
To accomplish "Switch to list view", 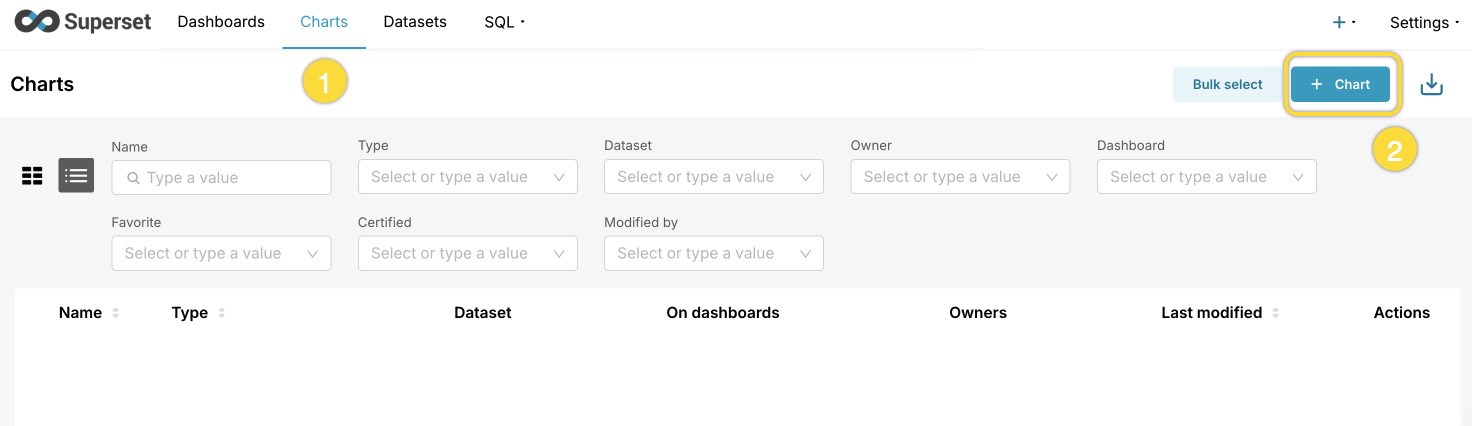I will (76, 176).
